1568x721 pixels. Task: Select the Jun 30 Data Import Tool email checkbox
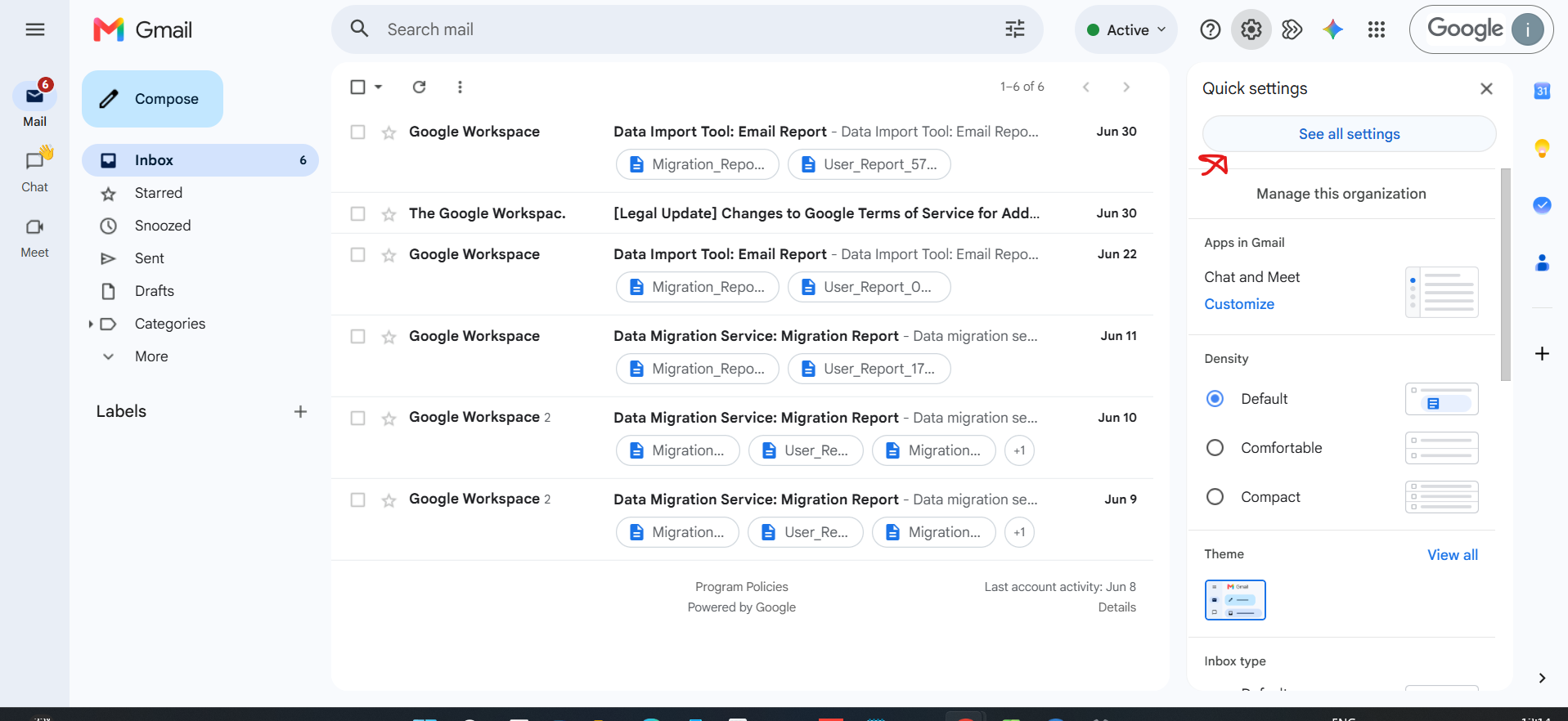pyautogui.click(x=357, y=132)
